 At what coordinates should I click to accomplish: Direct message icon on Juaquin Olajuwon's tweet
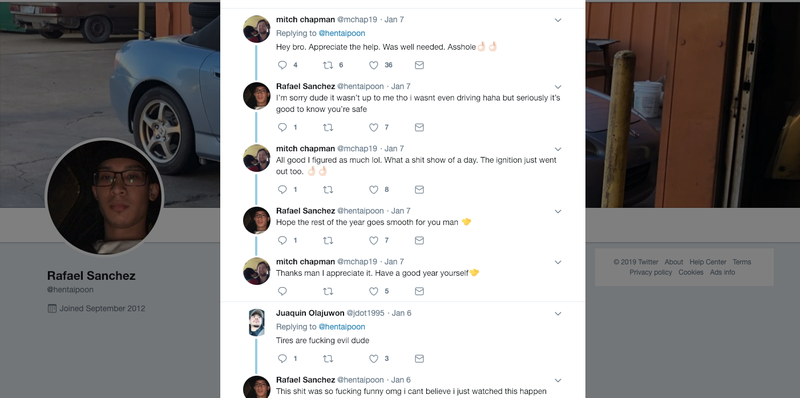419,358
